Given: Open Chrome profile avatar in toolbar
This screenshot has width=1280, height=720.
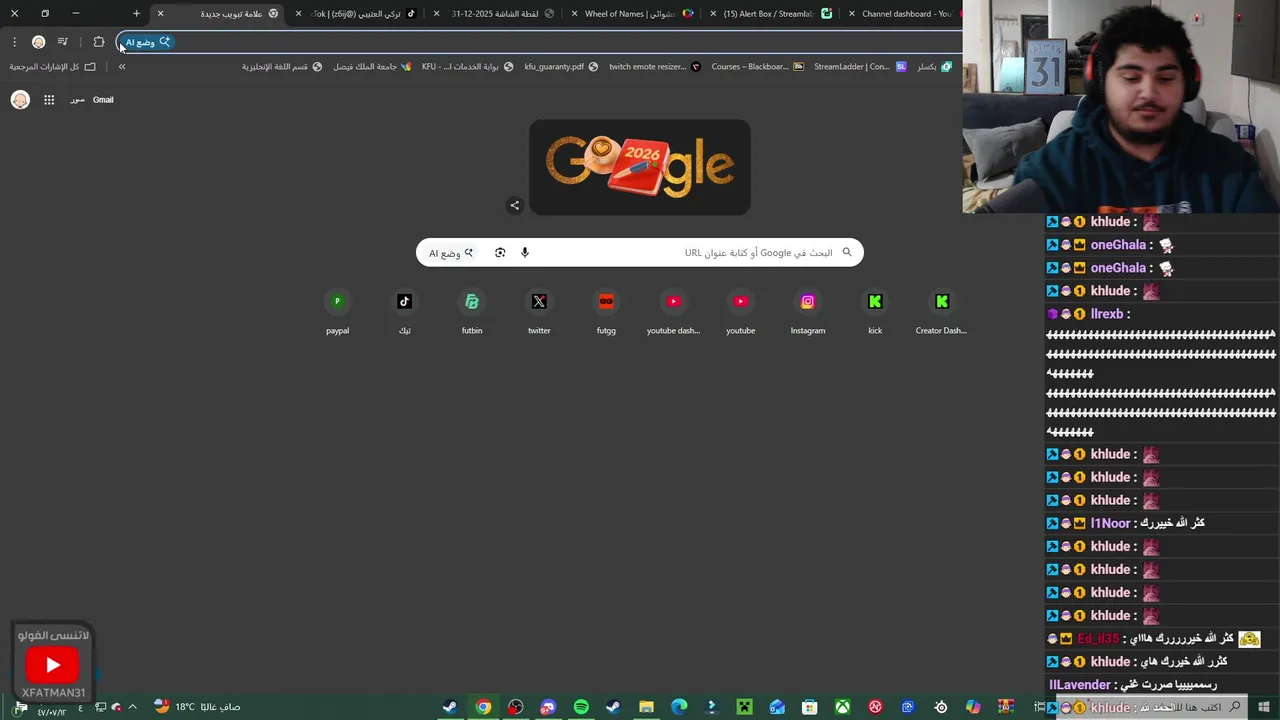Looking at the screenshot, I should [x=38, y=42].
